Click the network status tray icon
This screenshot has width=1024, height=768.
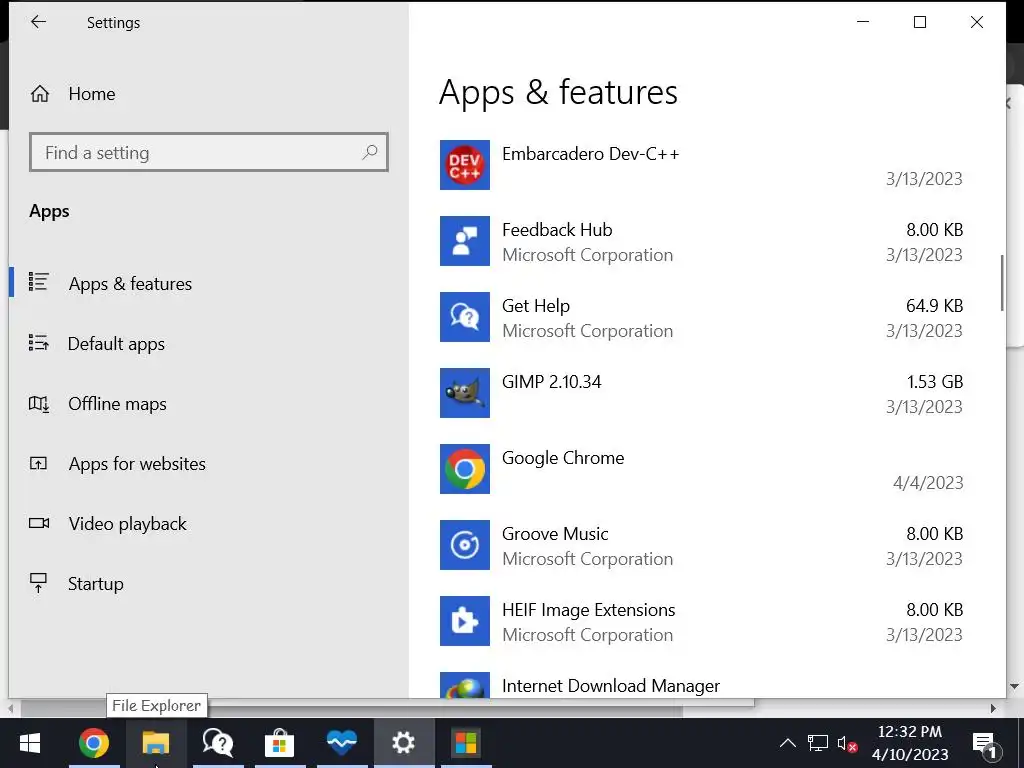[x=818, y=743]
